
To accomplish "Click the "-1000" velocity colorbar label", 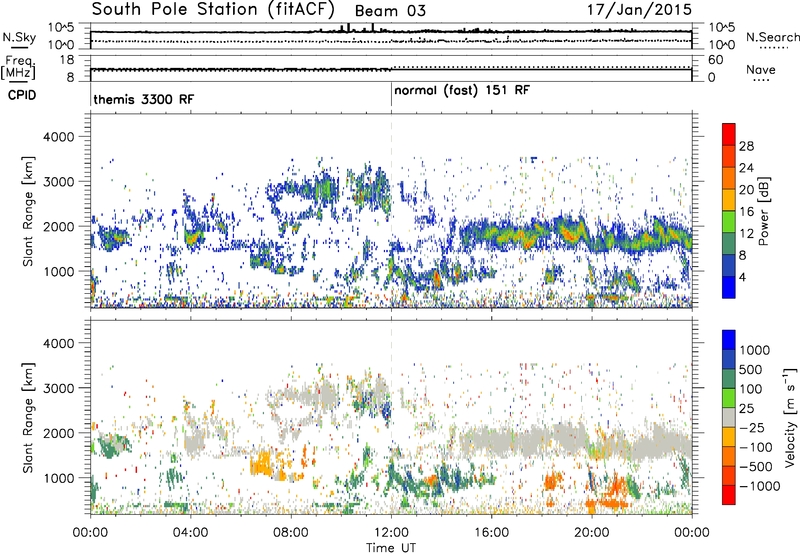I will tap(760, 486).
